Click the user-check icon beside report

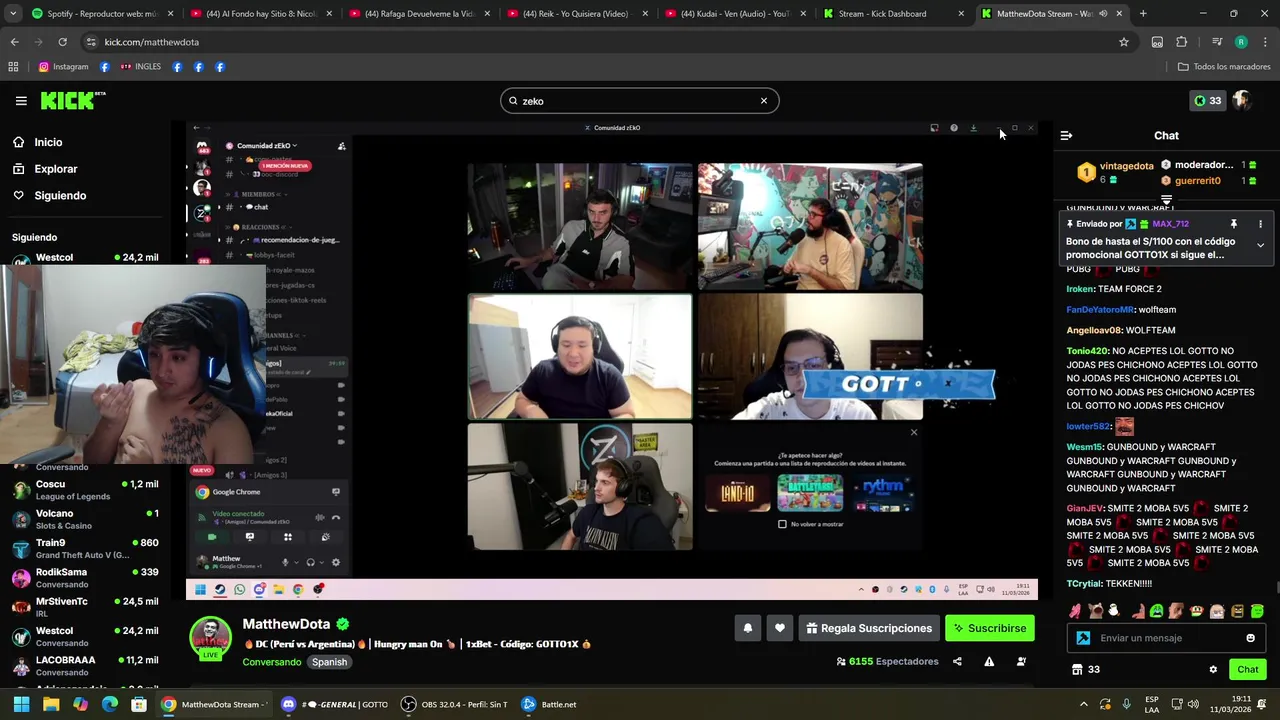tap(1021, 661)
